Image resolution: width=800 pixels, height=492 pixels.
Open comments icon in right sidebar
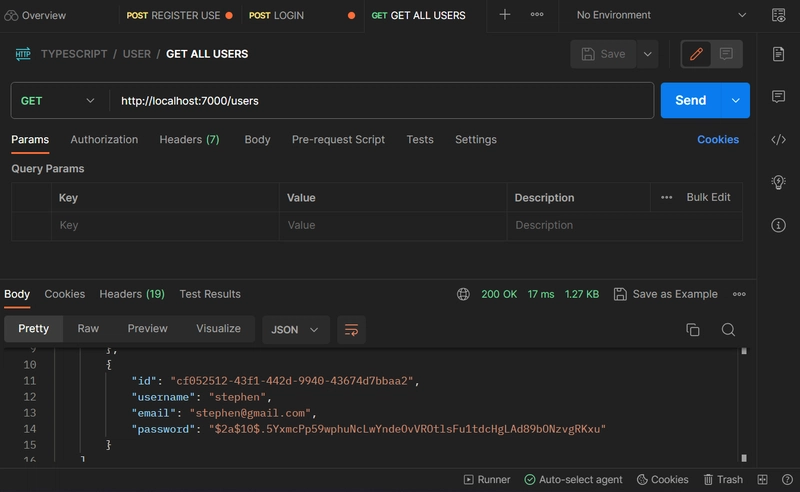(778, 96)
